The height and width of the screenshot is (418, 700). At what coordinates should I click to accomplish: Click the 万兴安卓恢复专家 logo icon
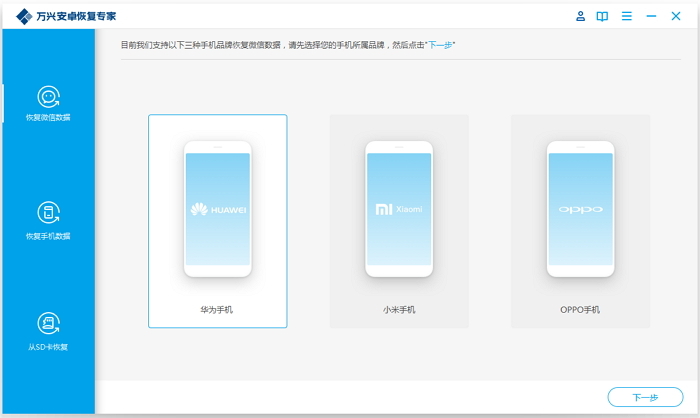pos(24,17)
